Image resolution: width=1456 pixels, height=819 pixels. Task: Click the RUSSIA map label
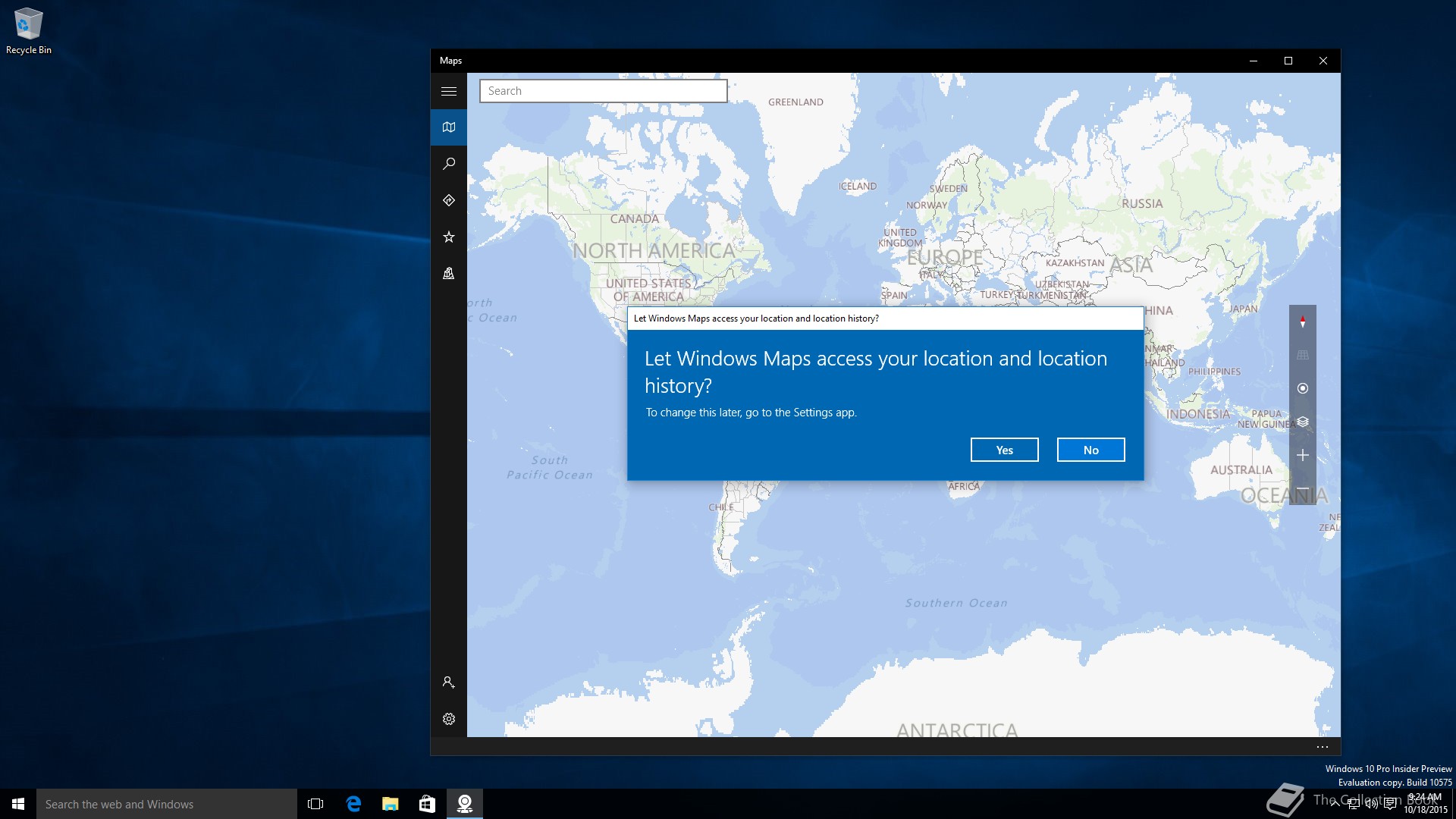point(1142,204)
